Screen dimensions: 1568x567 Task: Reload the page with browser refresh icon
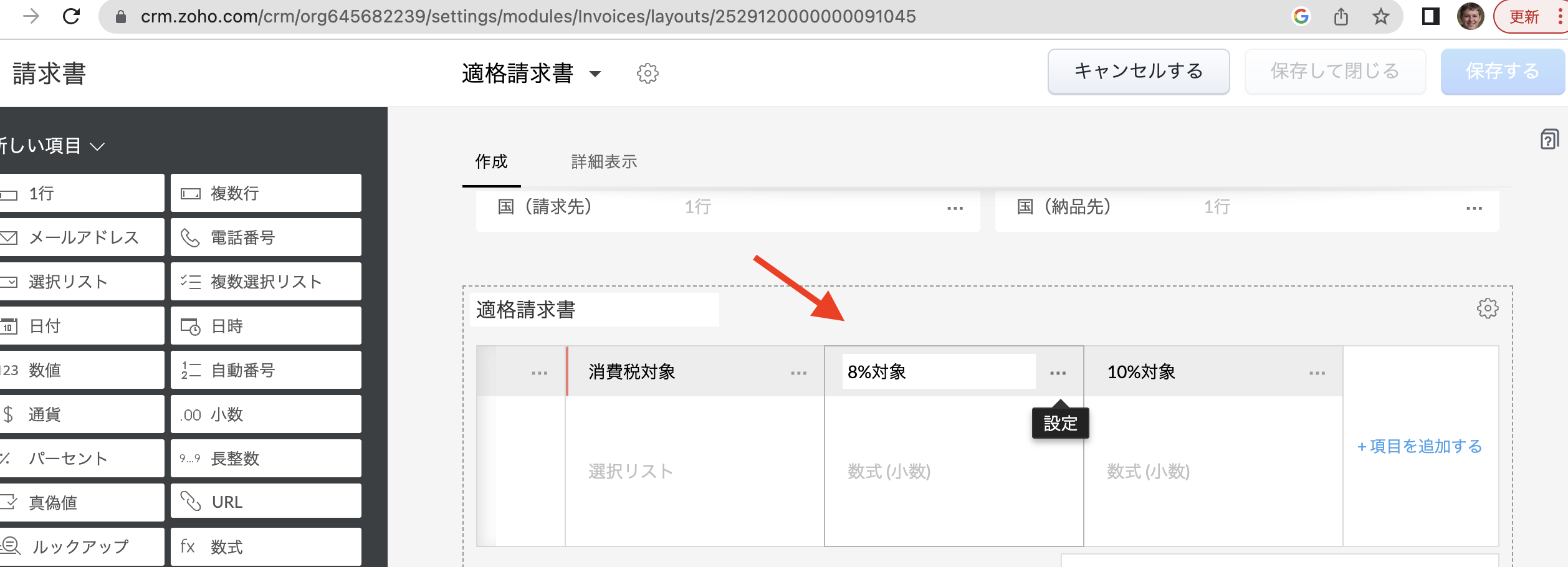point(72,16)
